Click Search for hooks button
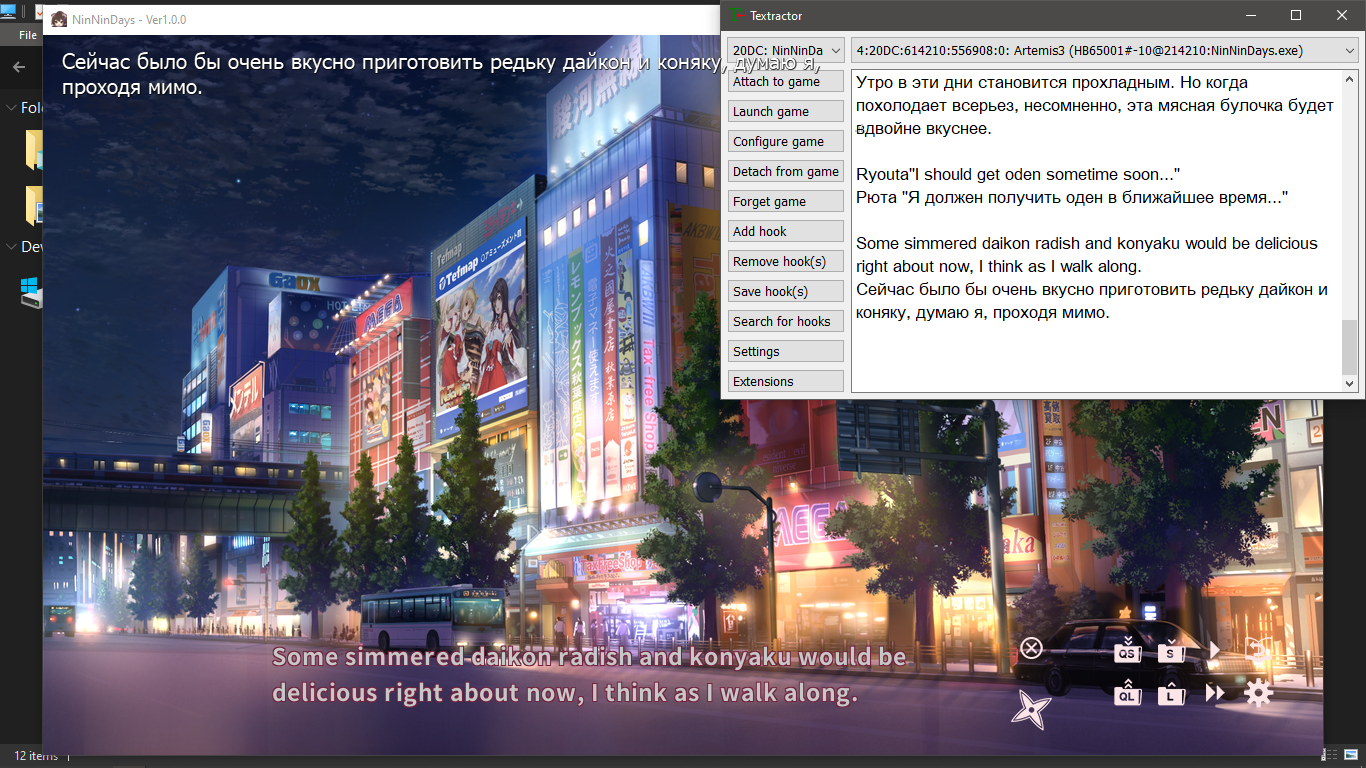This screenshot has height=768, width=1366. (786, 322)
